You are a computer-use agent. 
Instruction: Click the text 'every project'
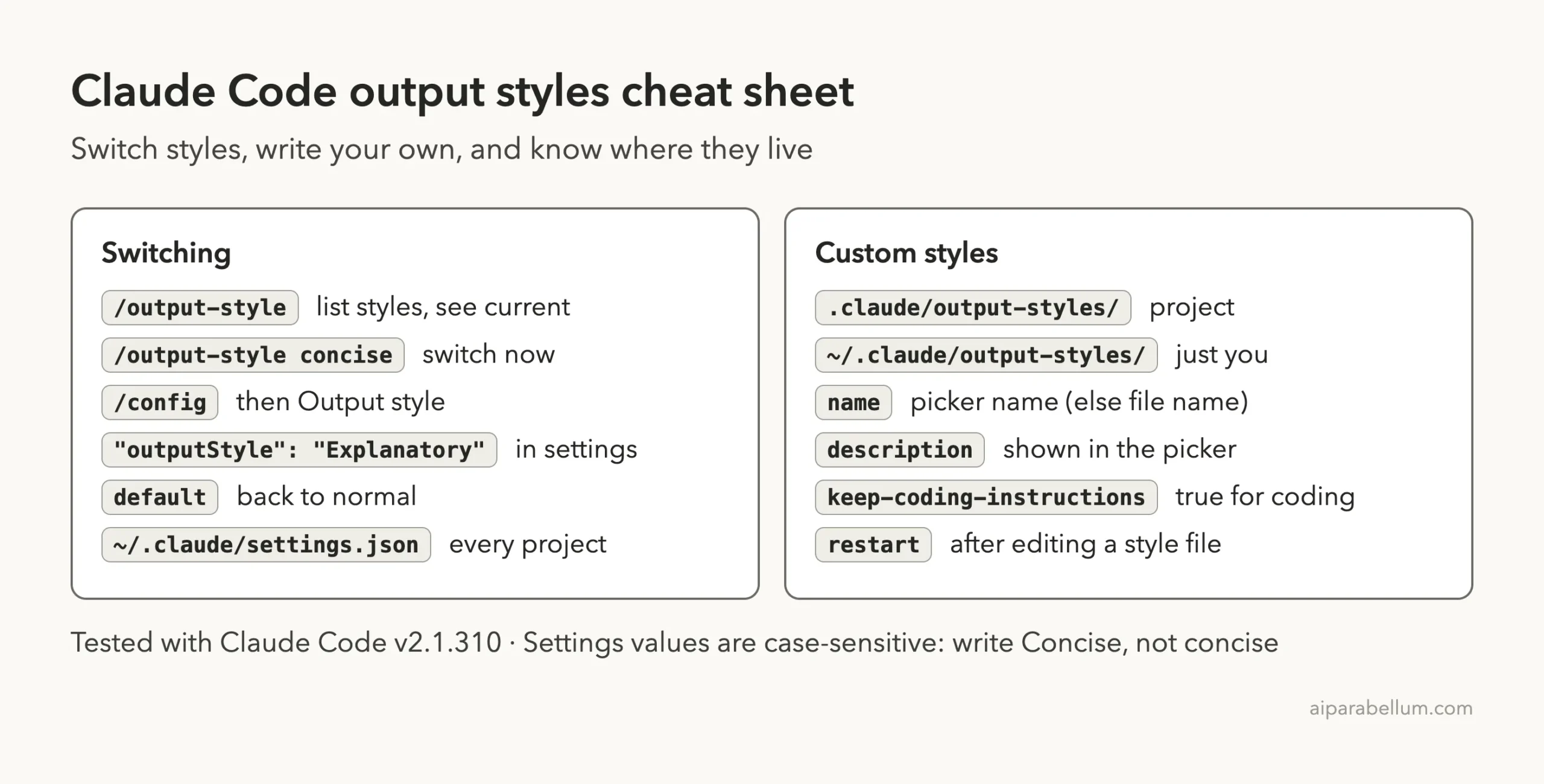[528, 545]
